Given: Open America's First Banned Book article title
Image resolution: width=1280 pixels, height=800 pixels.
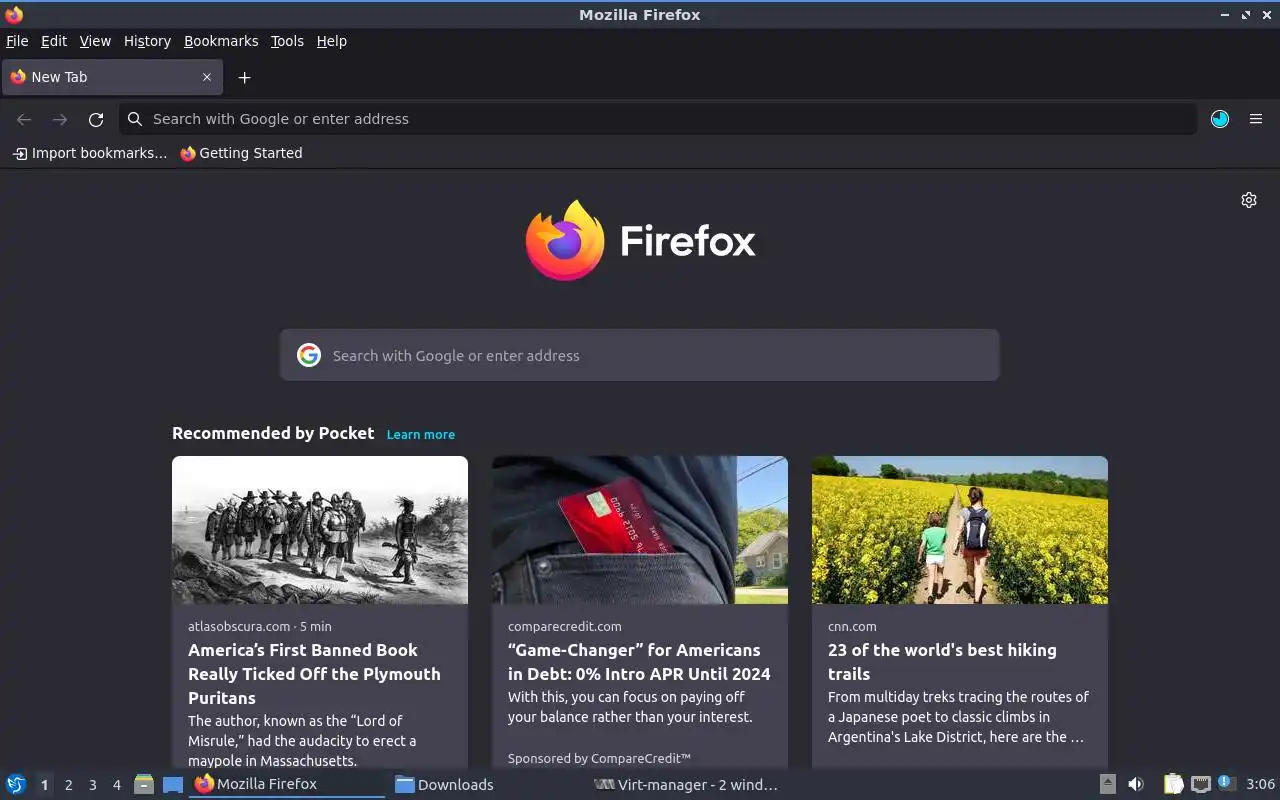Looking at the screenshot, I should [314, 674].
